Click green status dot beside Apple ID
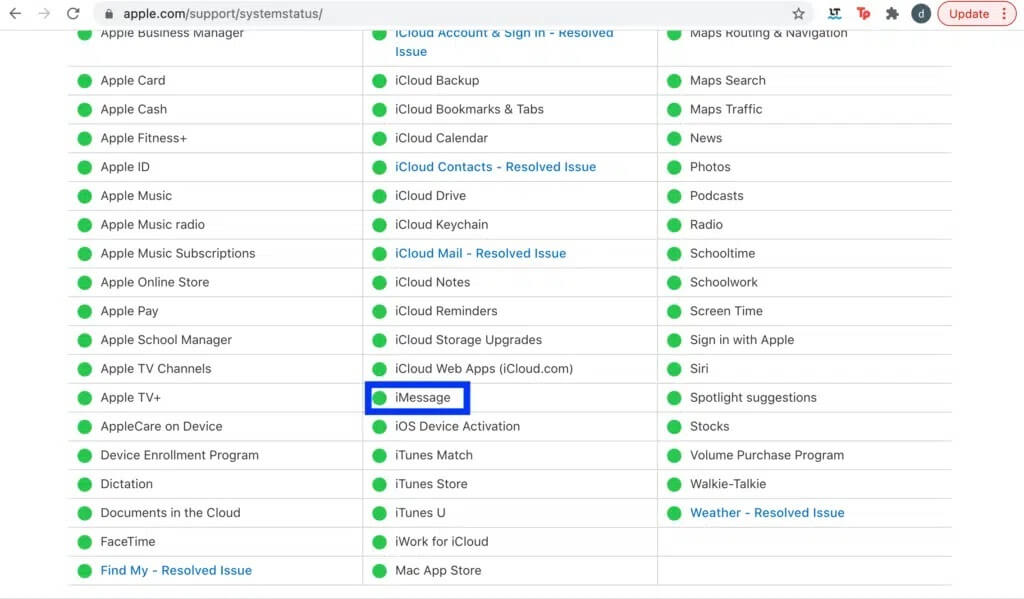1024x599 pixels. (84, 167)
